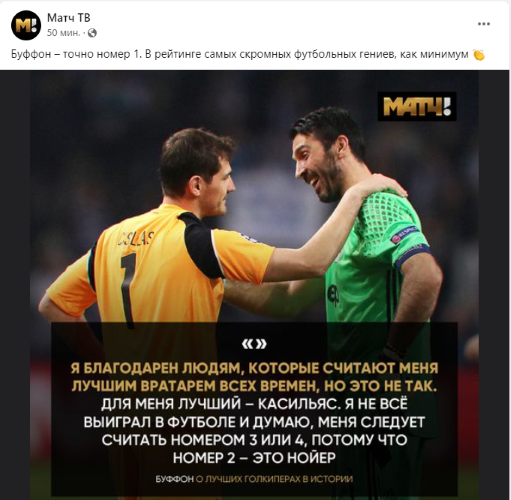The height and width of the screenshot is (500, 511).
Task: Open post options three-dot menu
Action: coord(484,24)
